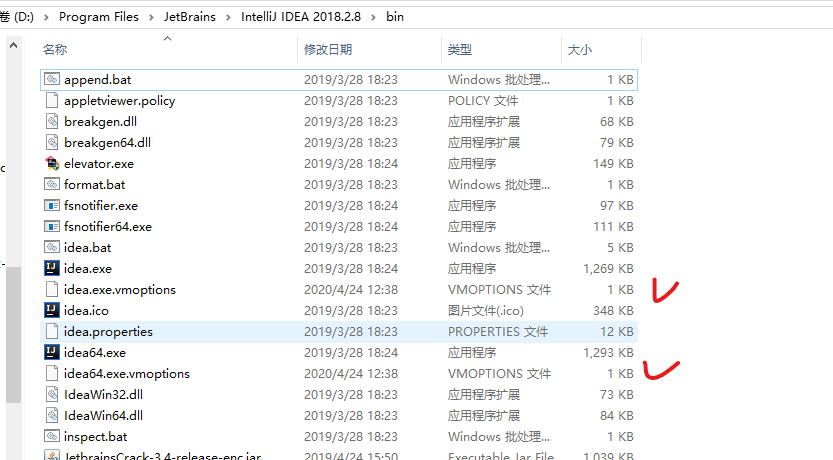
Task: Select the file name idea.exe.vmoptions
Action: pos(120,289)
